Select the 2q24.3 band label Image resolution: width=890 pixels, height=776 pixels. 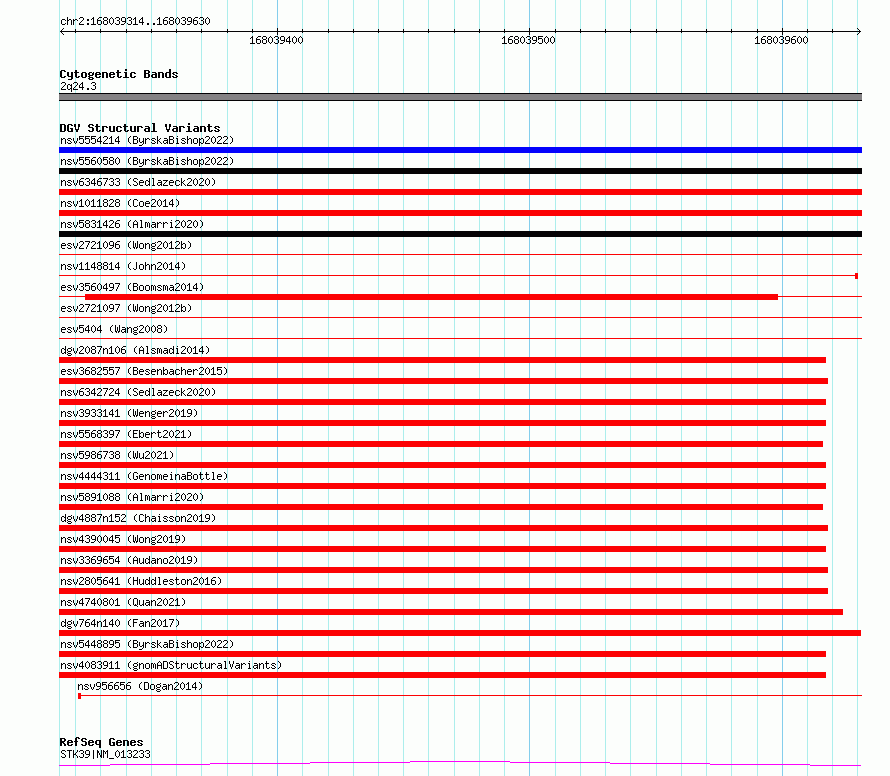click(78, 86)
